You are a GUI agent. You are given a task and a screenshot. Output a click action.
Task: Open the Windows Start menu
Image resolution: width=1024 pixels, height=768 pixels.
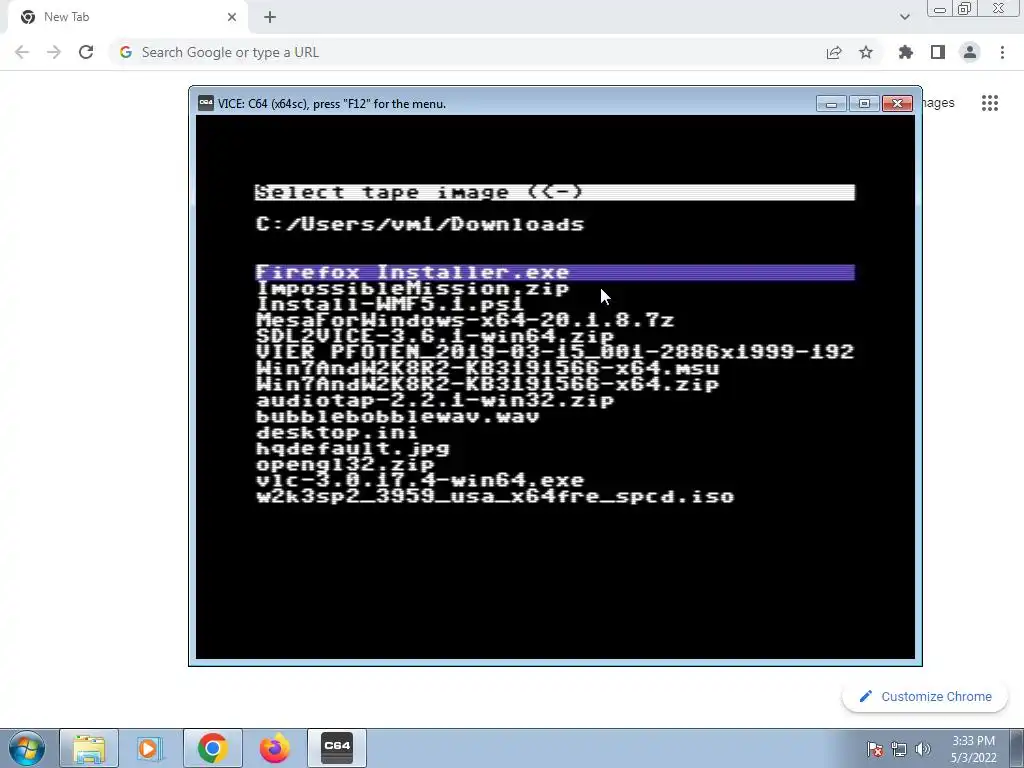tap(27, 748)
